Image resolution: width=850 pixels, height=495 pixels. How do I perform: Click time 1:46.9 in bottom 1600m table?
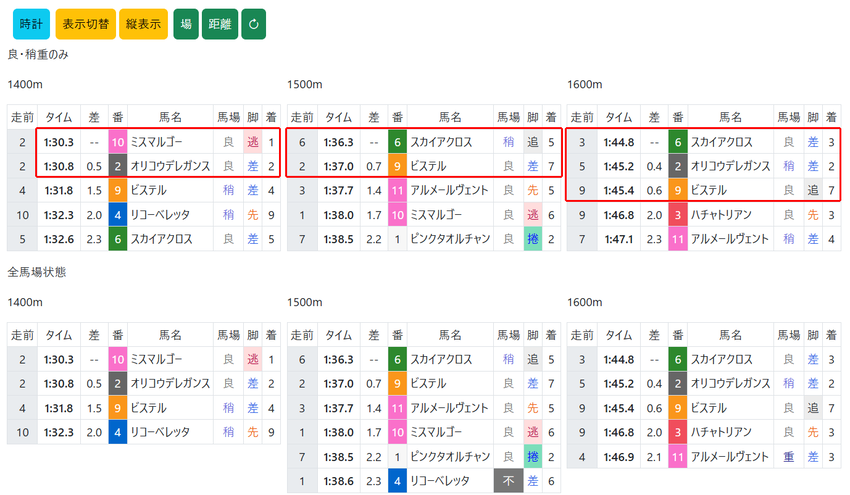point(619,457)
